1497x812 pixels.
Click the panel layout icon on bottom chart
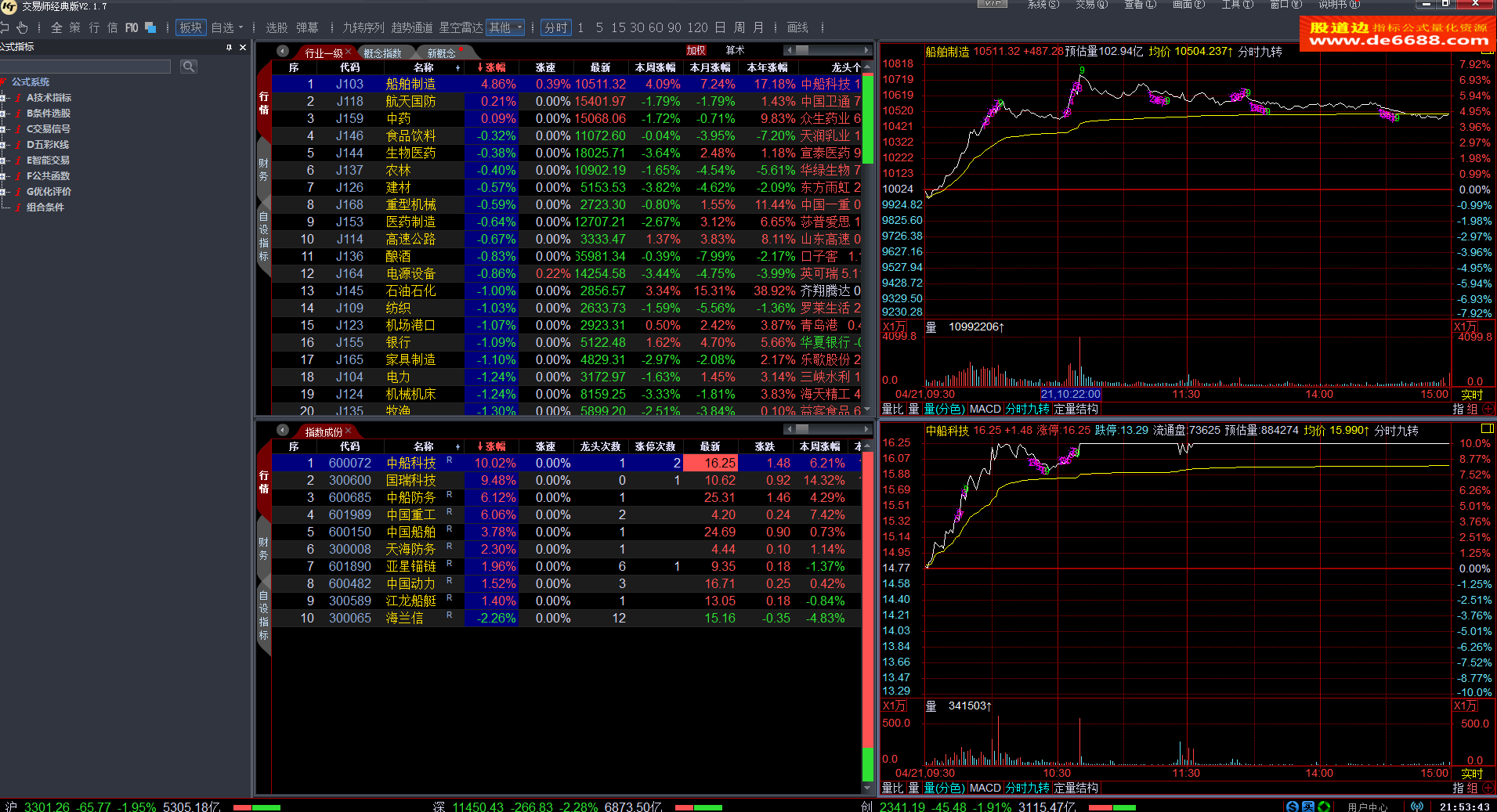[x=1487, y=428]
